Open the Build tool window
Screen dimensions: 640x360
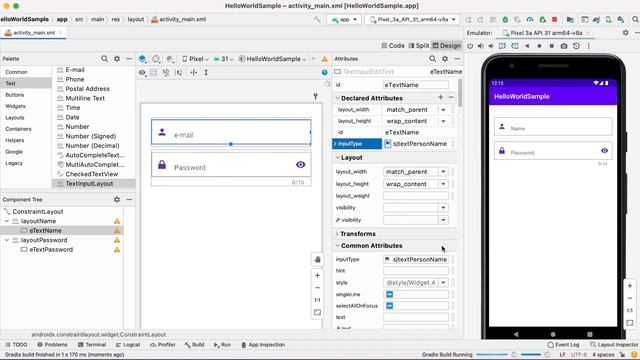click(x=194, y=345)
